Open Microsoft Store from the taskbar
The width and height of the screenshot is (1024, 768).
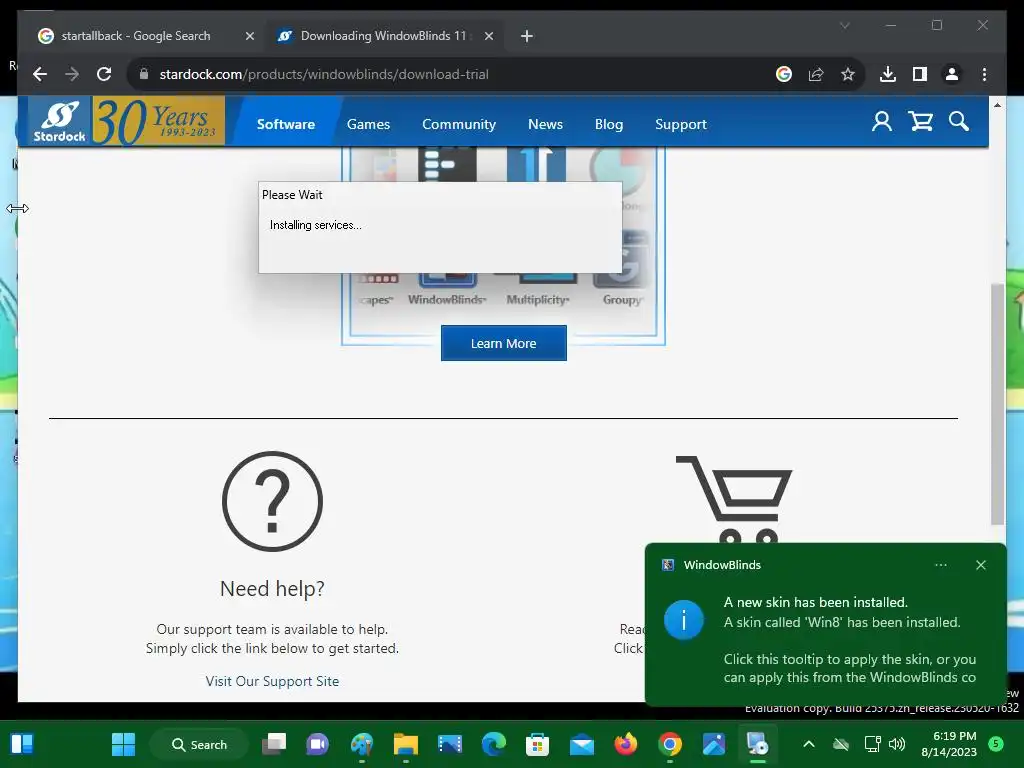pos(537,744)
